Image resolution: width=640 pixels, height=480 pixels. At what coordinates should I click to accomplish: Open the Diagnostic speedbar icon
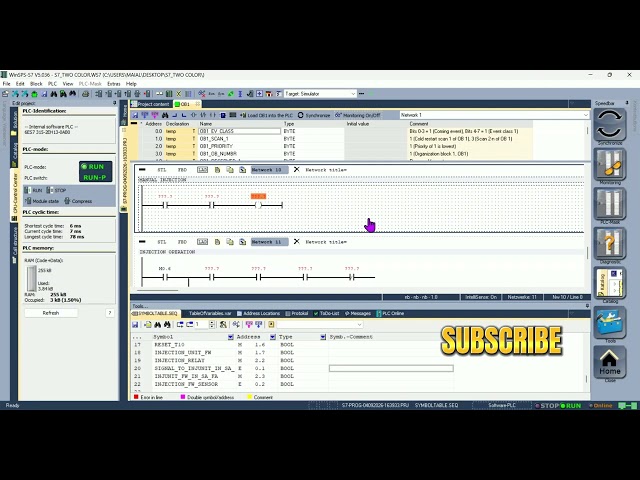609,244
